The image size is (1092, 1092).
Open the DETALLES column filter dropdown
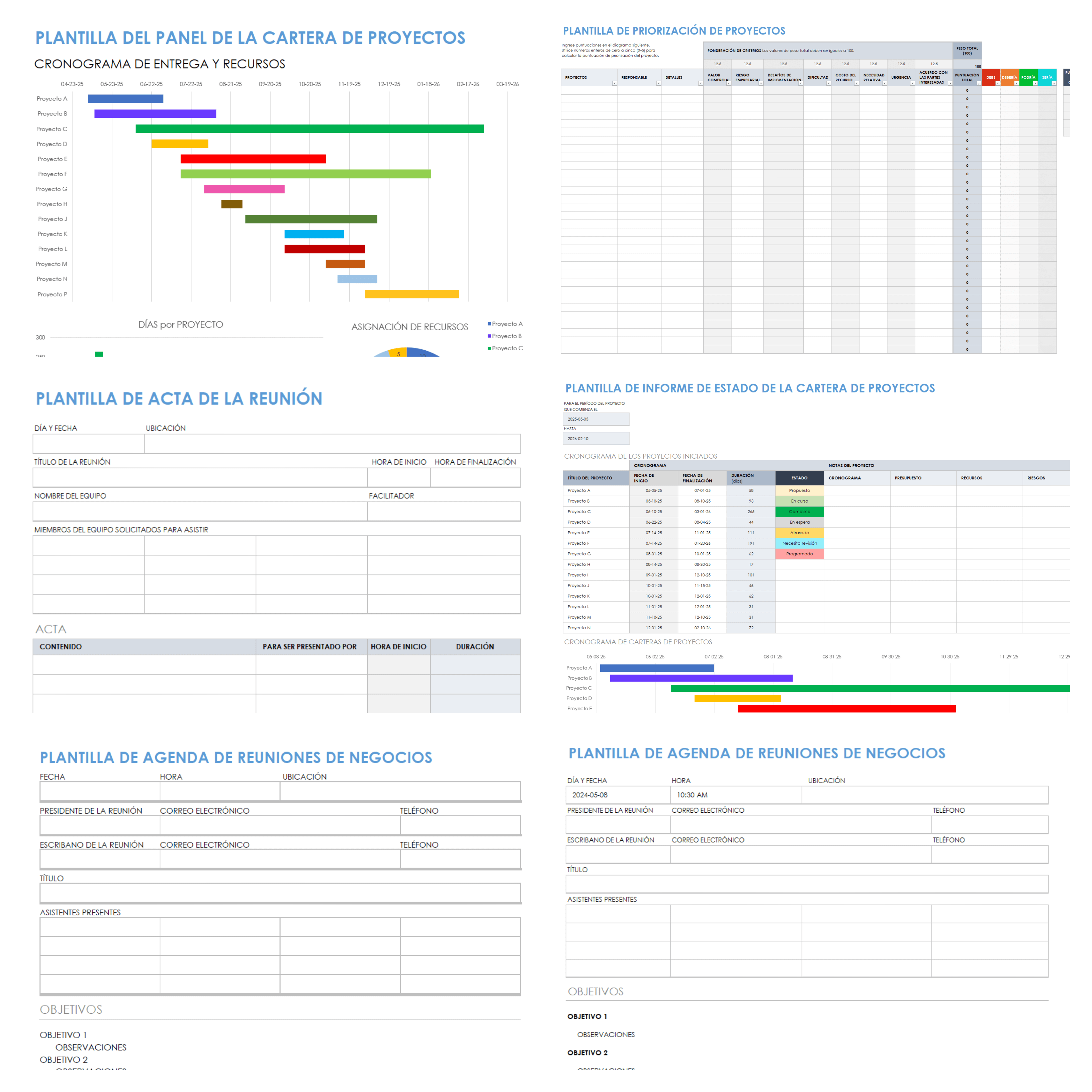[700, 84]
